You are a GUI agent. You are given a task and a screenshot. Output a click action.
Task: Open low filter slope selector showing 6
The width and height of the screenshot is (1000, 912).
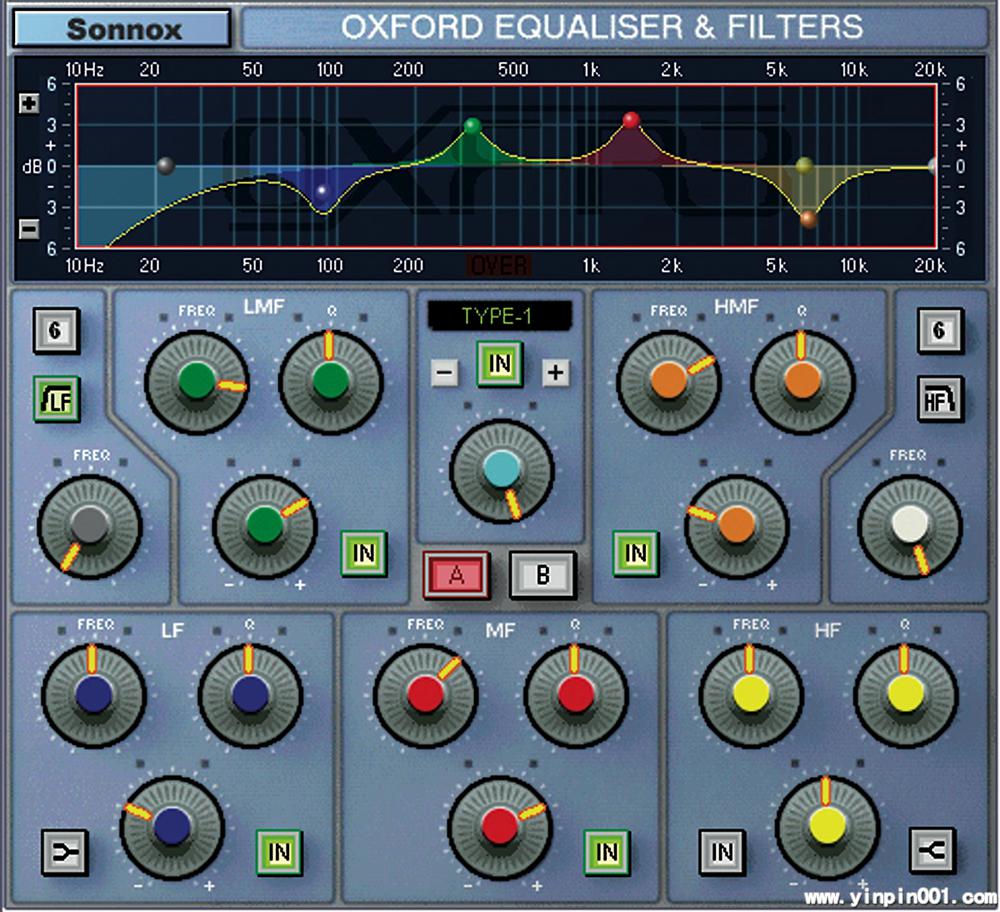click(56, 330)
